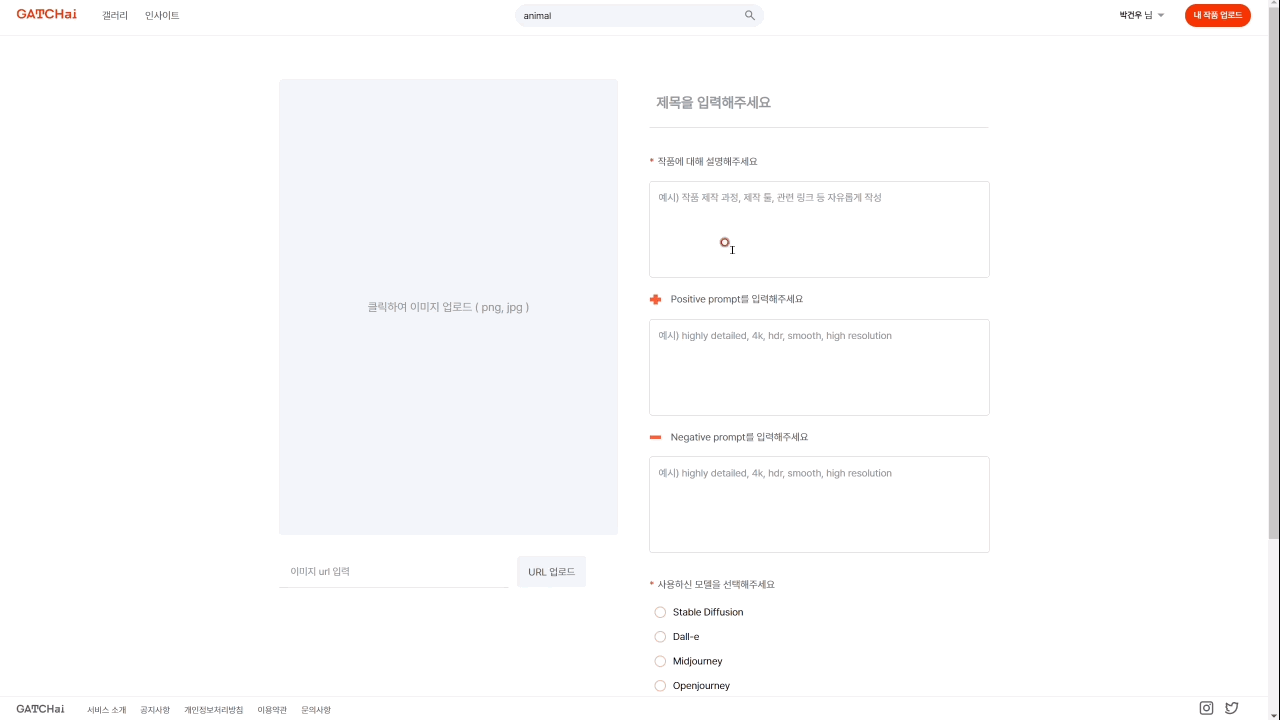Click the GATCHai logo in header
Screen dimensions: 1280x720
[46, 15]
